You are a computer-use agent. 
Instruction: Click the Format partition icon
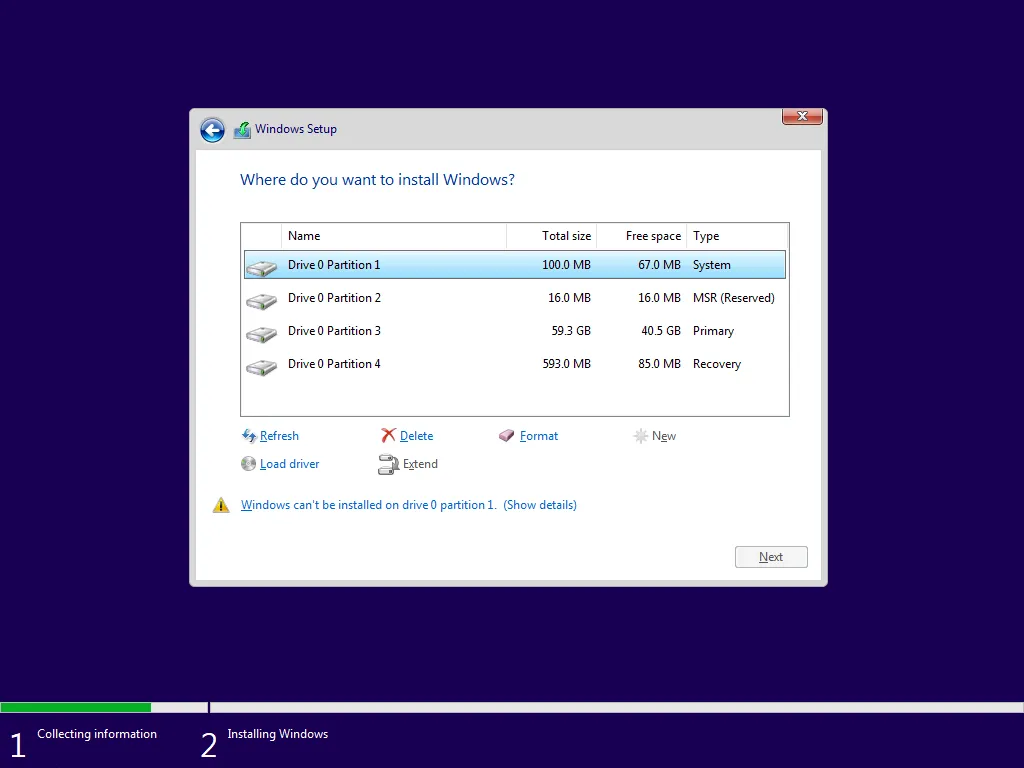(x=506, y=435)
